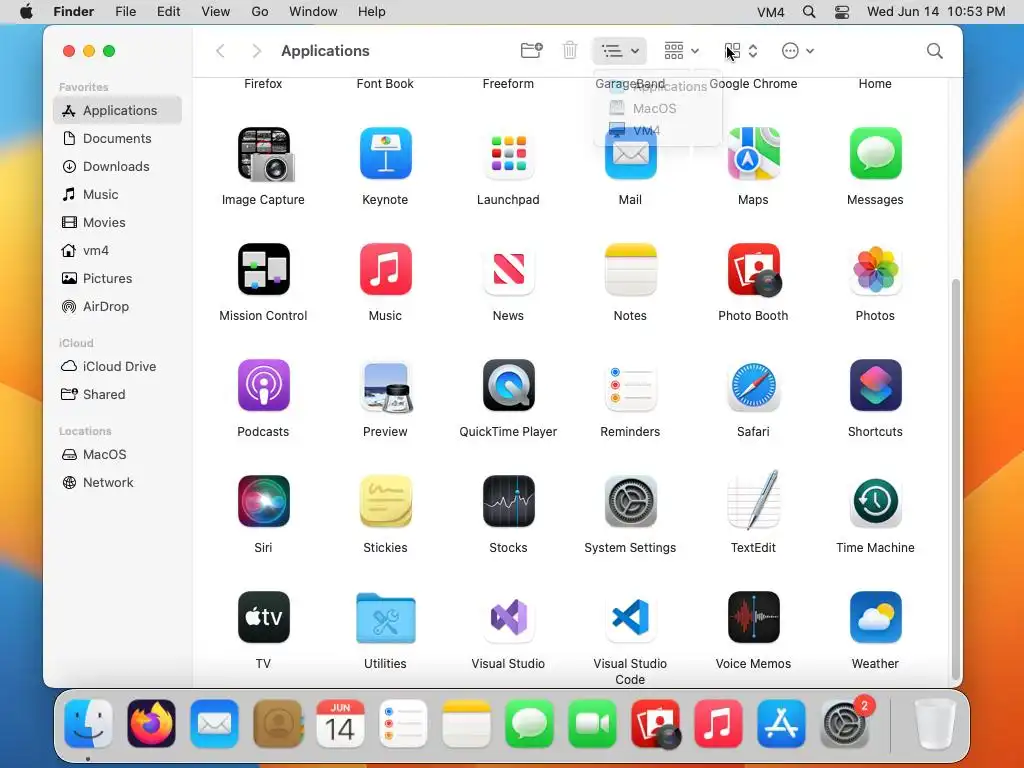Open Network in the sidebar

118,483
